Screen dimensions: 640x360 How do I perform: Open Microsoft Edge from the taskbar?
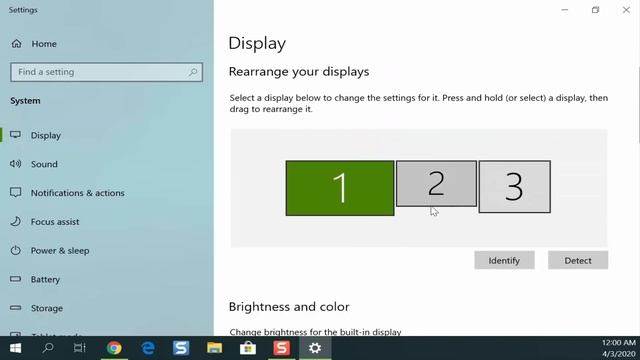(x=148, y=348)
